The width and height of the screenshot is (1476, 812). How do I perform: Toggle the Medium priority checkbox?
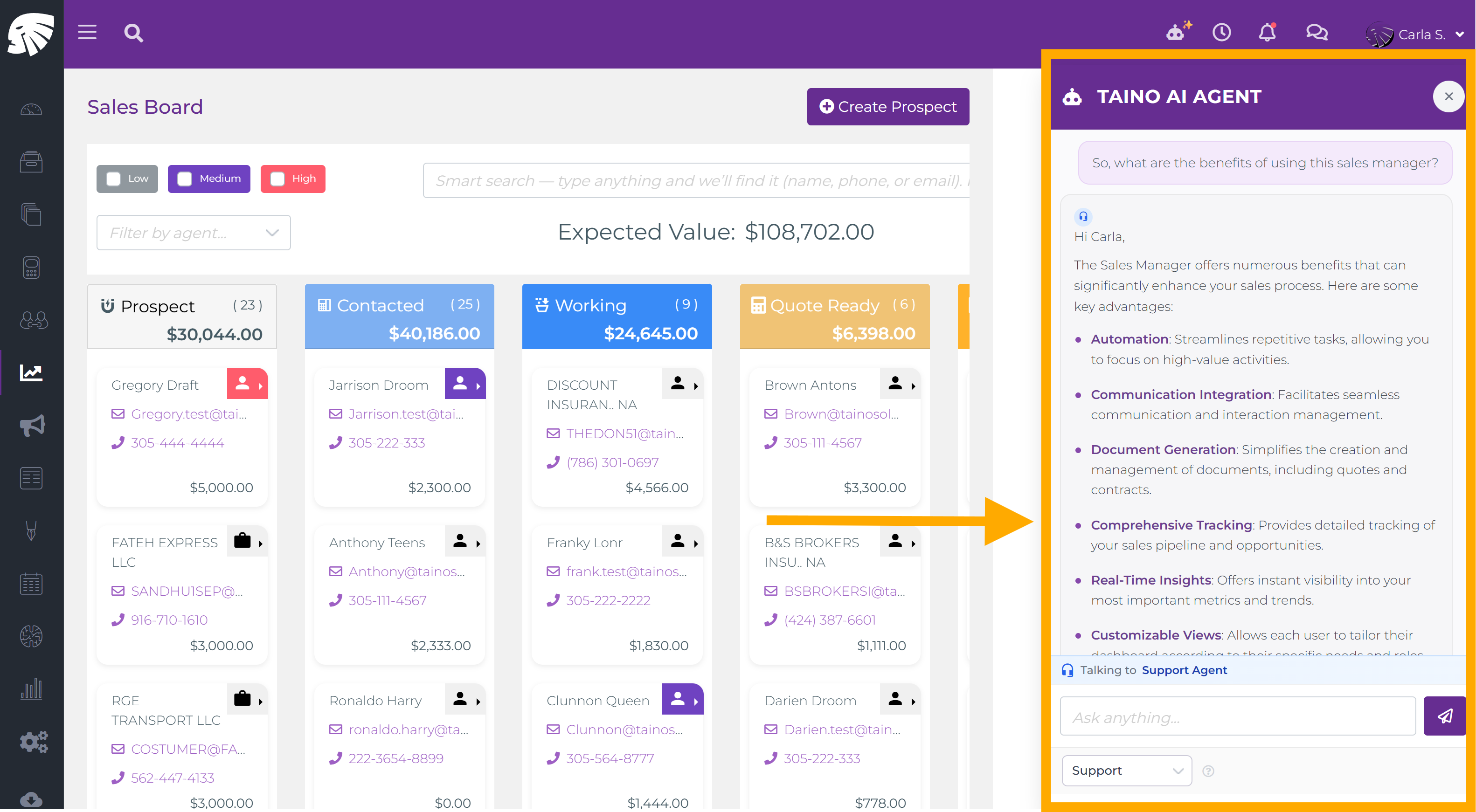(x=185, y=179)
